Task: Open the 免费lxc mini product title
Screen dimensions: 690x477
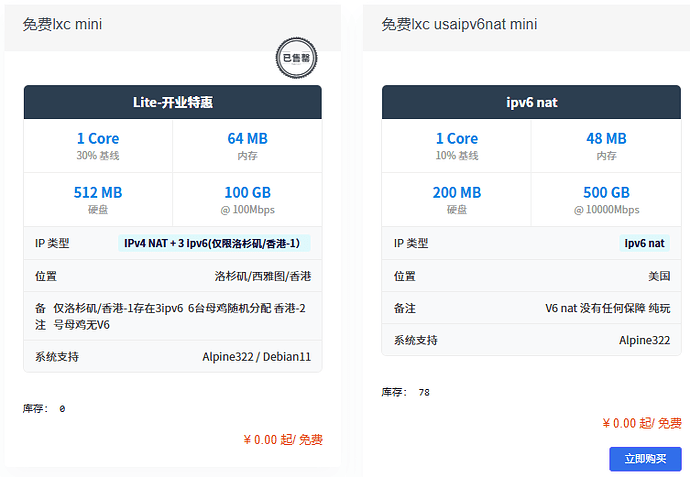Action: [62, 24]
